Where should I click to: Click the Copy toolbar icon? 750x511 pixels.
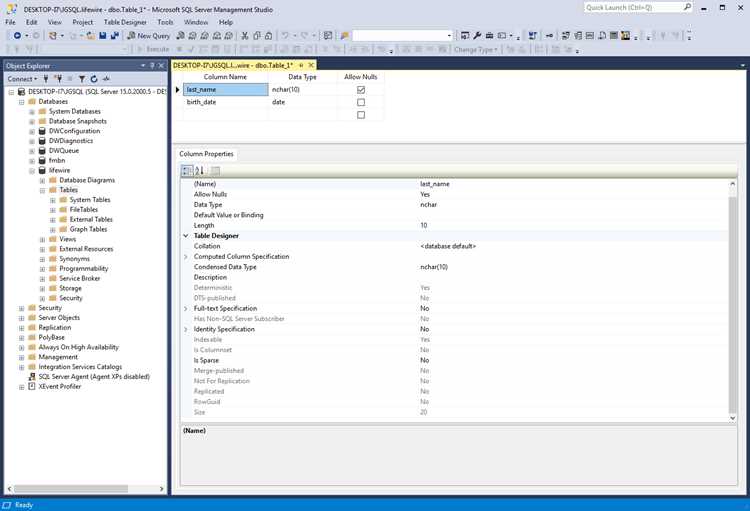click(257, 35)
